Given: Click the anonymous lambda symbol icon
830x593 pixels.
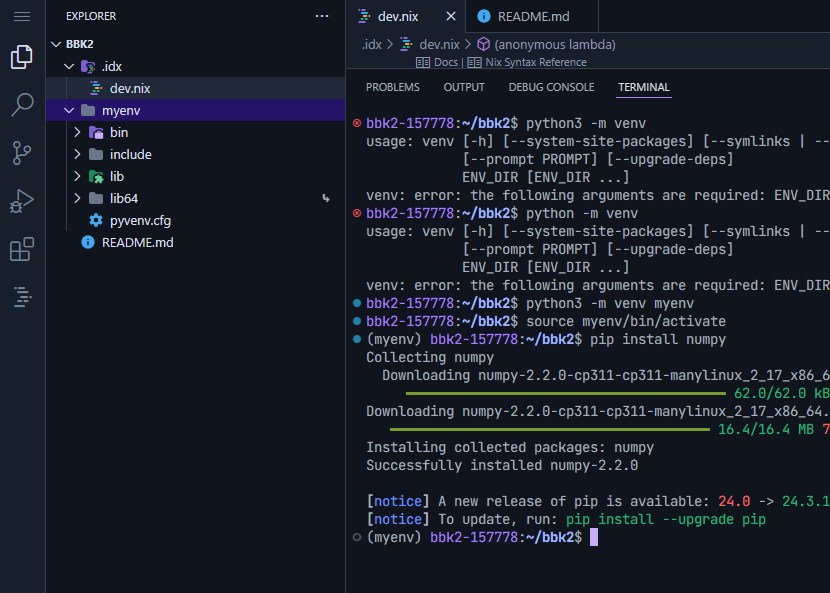Looking at the screenshot, I should (483, 44).
